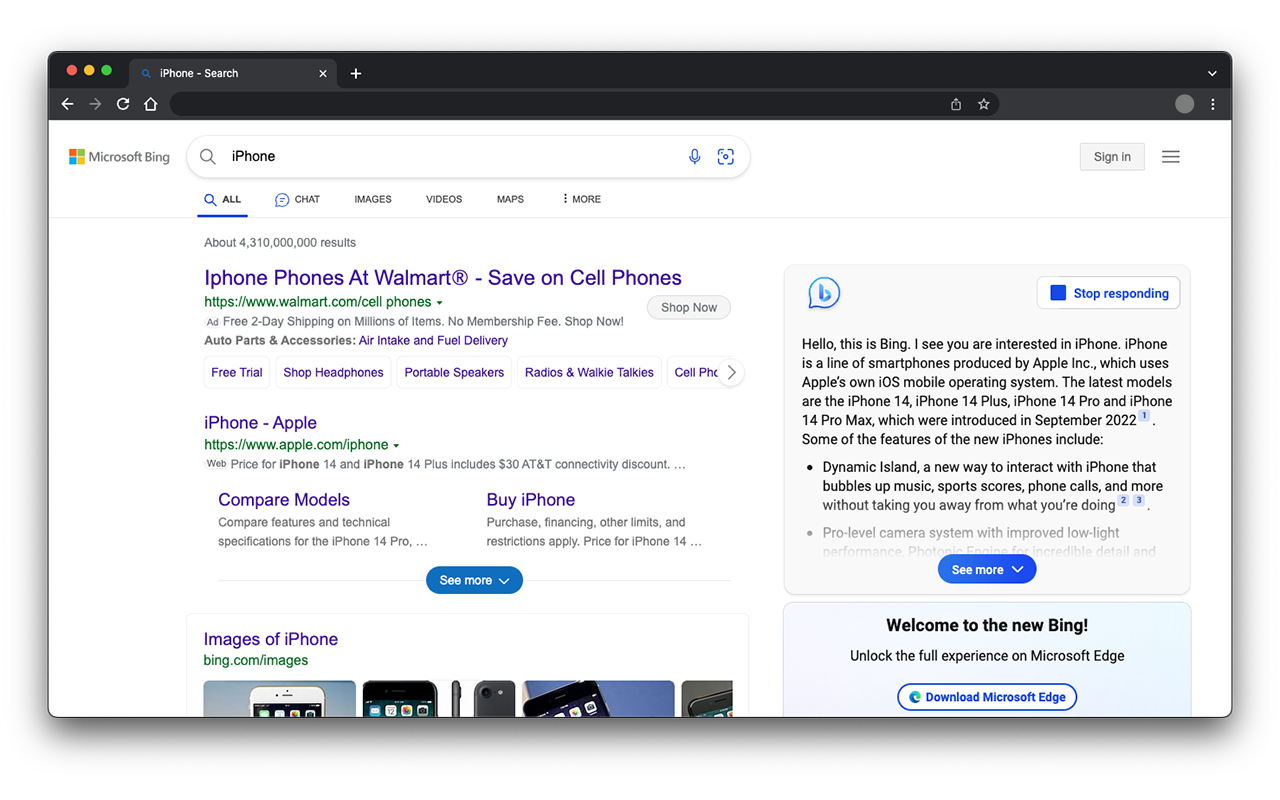Click the share icon in the address bar
The height and width of the screenshot is (800, 1280).
pyautogui.click(x=955, y=103)
